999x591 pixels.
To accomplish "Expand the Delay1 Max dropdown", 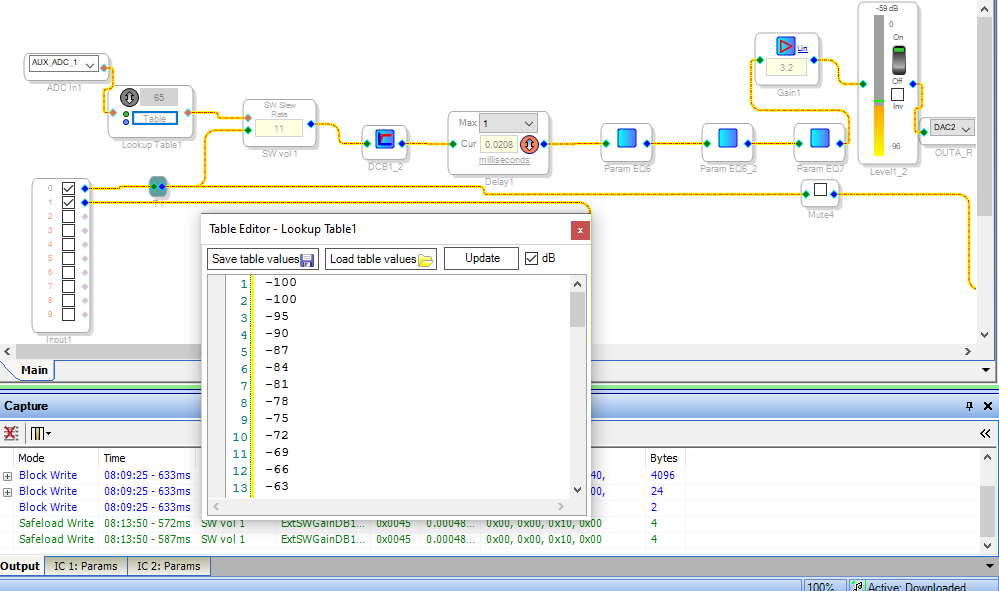I will pos(528,123).
